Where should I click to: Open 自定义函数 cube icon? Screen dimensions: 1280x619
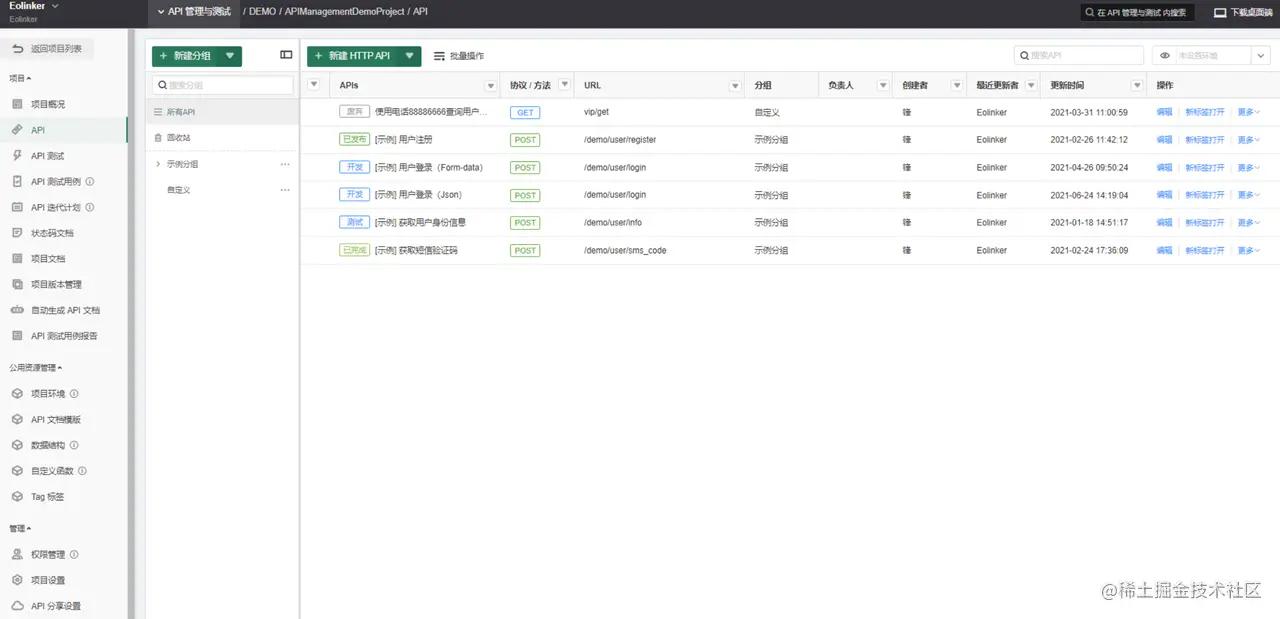(x=17, y=471)
